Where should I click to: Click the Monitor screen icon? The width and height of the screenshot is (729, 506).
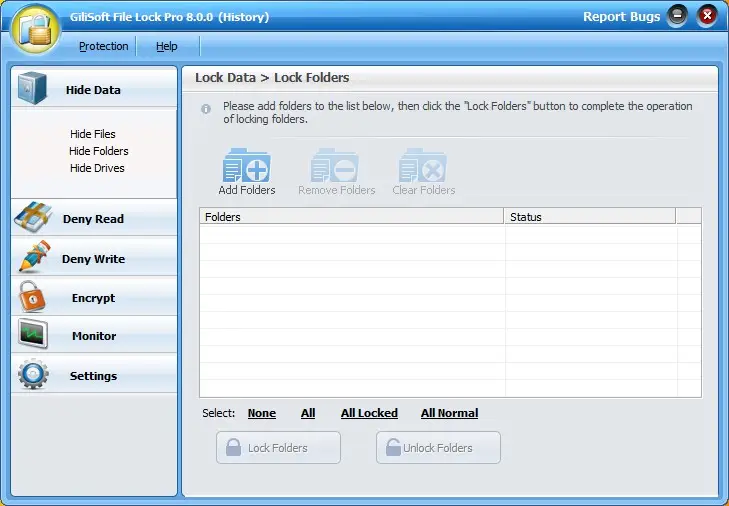point(33,334)
